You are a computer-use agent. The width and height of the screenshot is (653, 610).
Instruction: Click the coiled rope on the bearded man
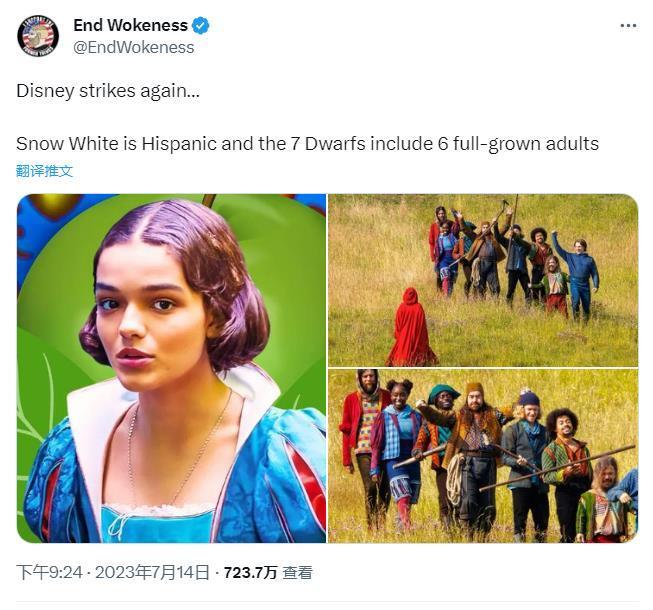click(455, 479)
